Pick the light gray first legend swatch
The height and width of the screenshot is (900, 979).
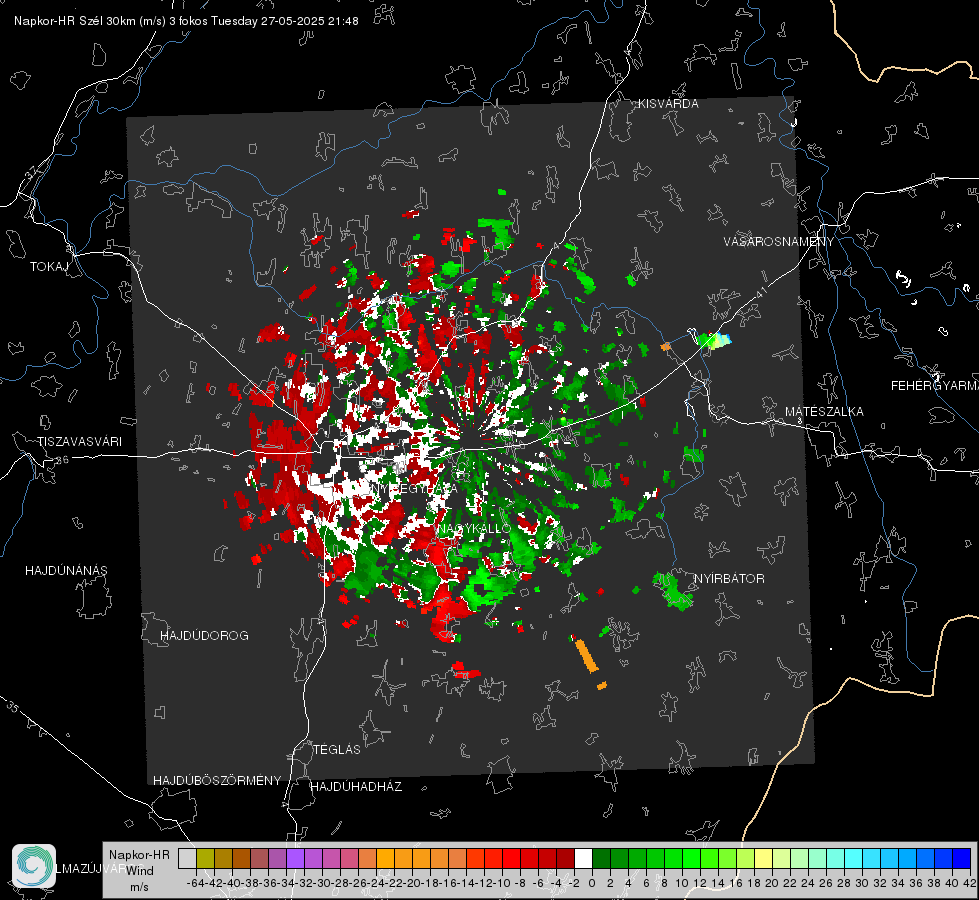click(x=187, y=858)
